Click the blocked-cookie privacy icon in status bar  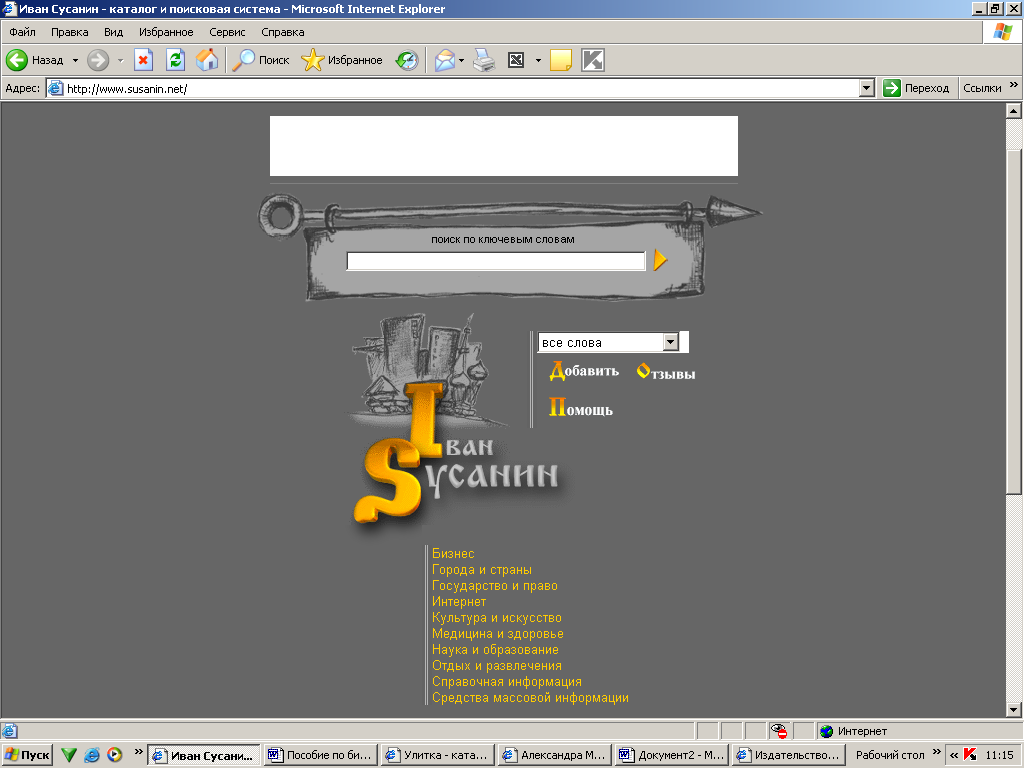(x=778, y=731)
